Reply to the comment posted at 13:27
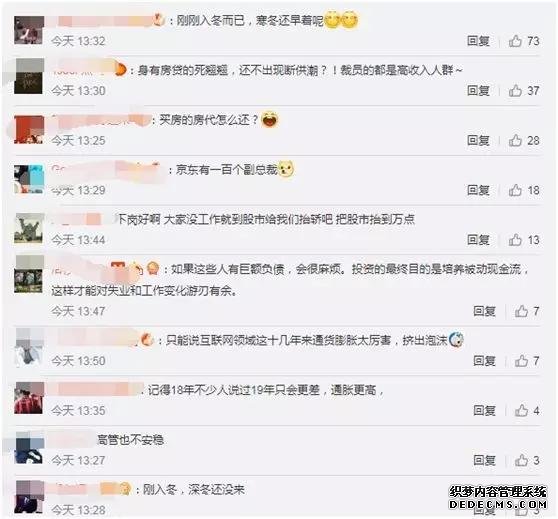 (x=484, y=460)
